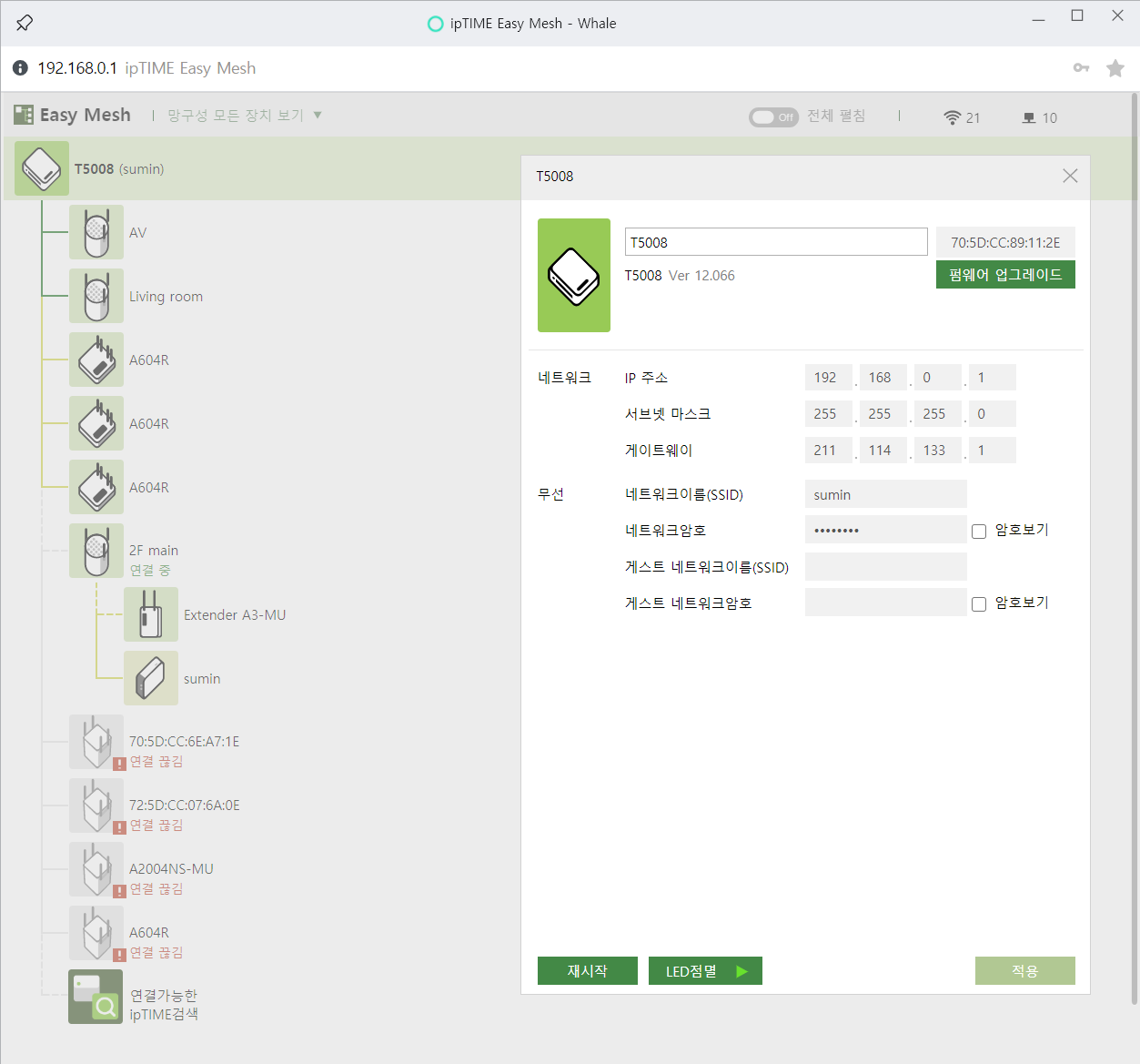
Task: Toggle the expand all (전체 펼침) switch
Action: tap(773, 117)
